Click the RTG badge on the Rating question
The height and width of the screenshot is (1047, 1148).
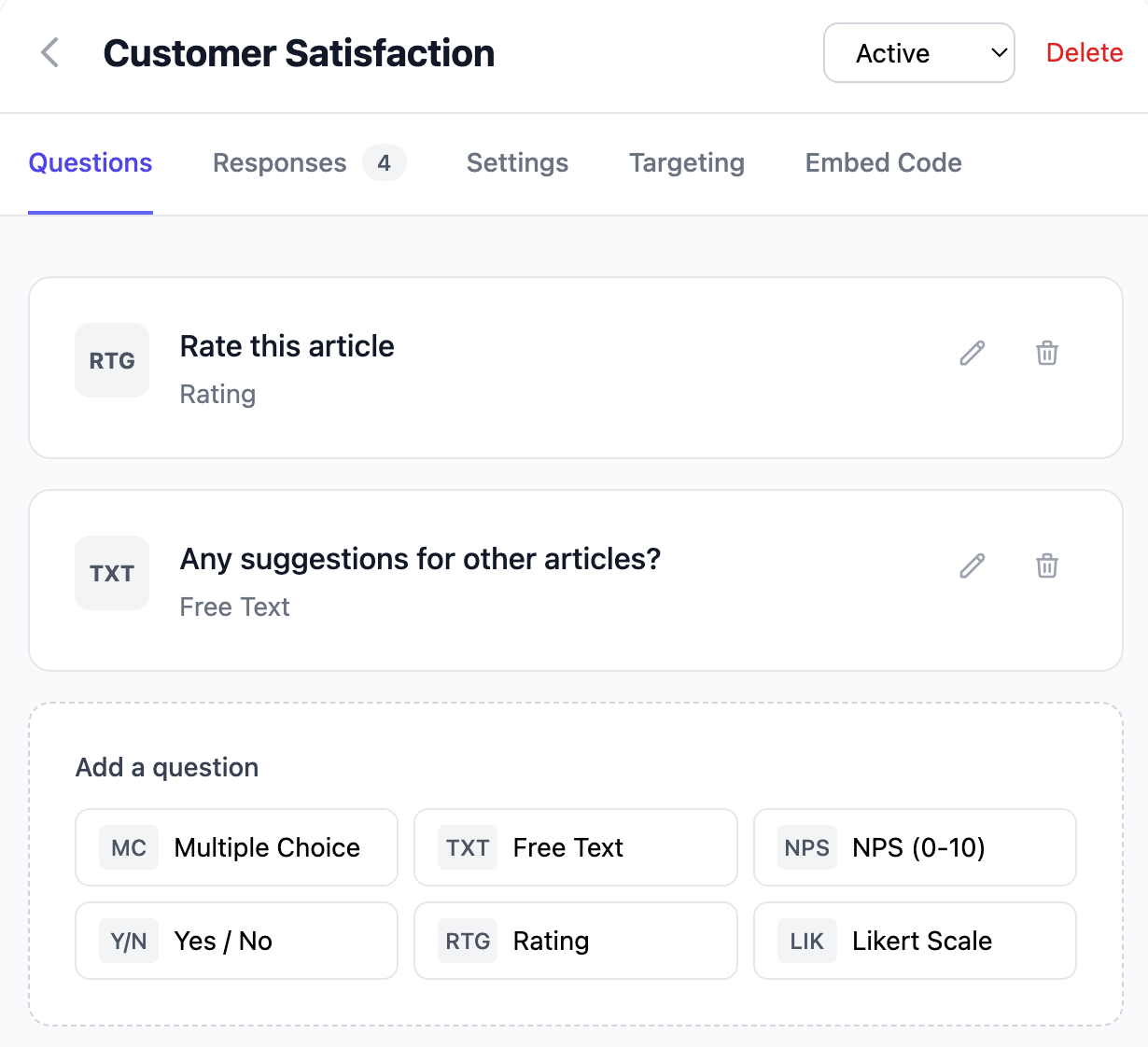point(111,360)
